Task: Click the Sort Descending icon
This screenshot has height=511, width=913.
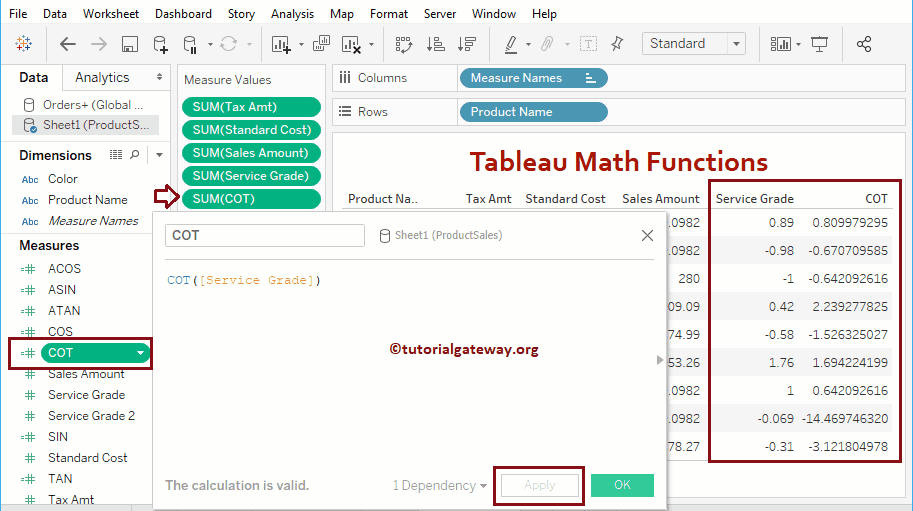Action: coord(467,44)
